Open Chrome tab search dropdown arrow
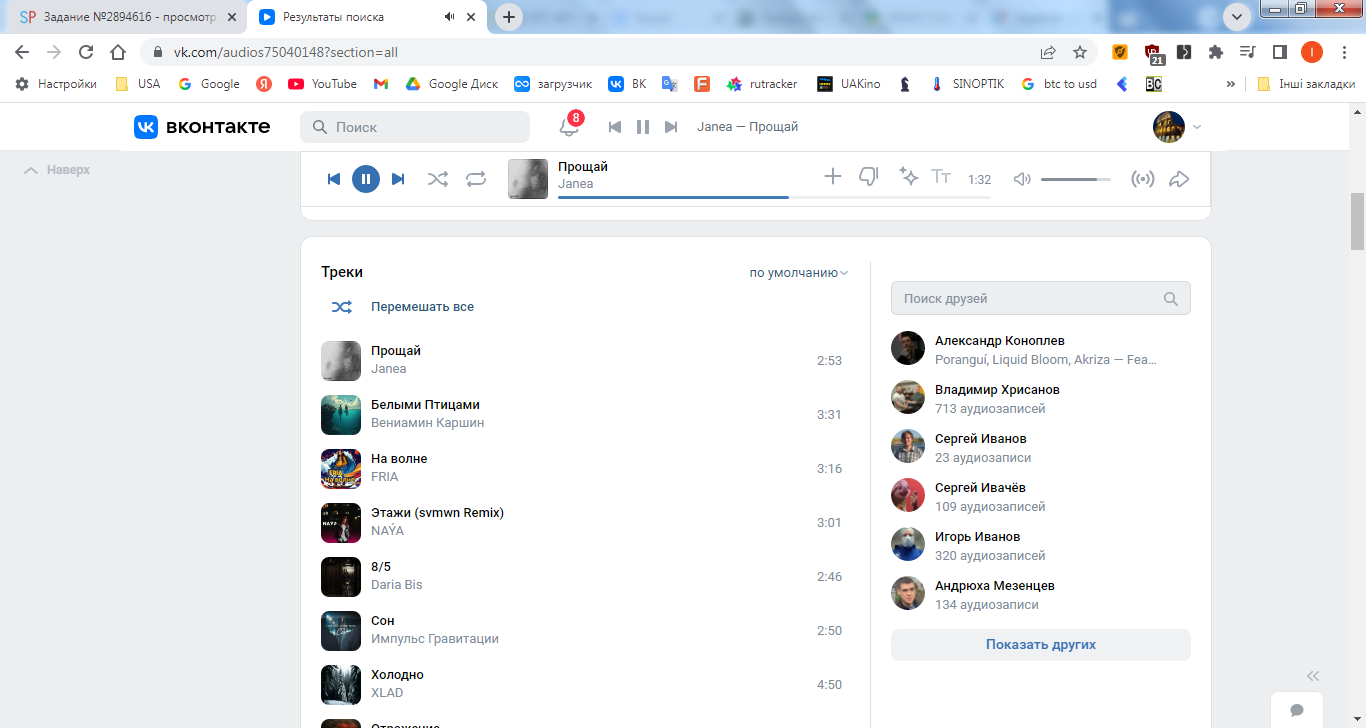1366x728 pixels. (1238, 17)
